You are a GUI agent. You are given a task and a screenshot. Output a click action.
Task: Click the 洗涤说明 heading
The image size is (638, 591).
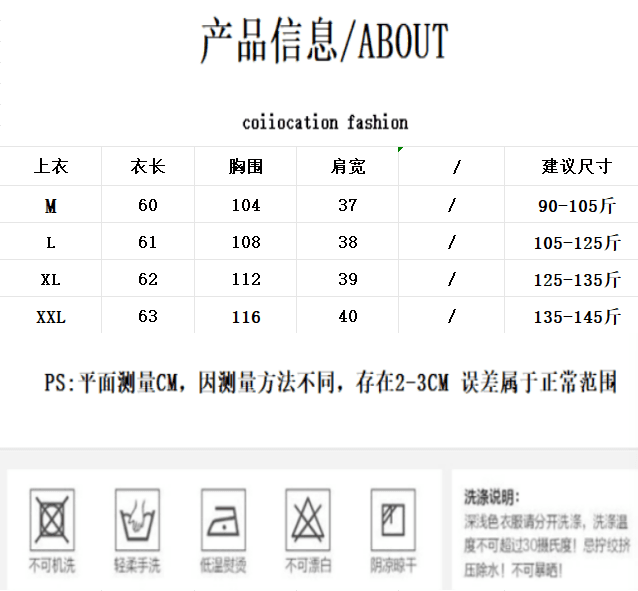492,497
